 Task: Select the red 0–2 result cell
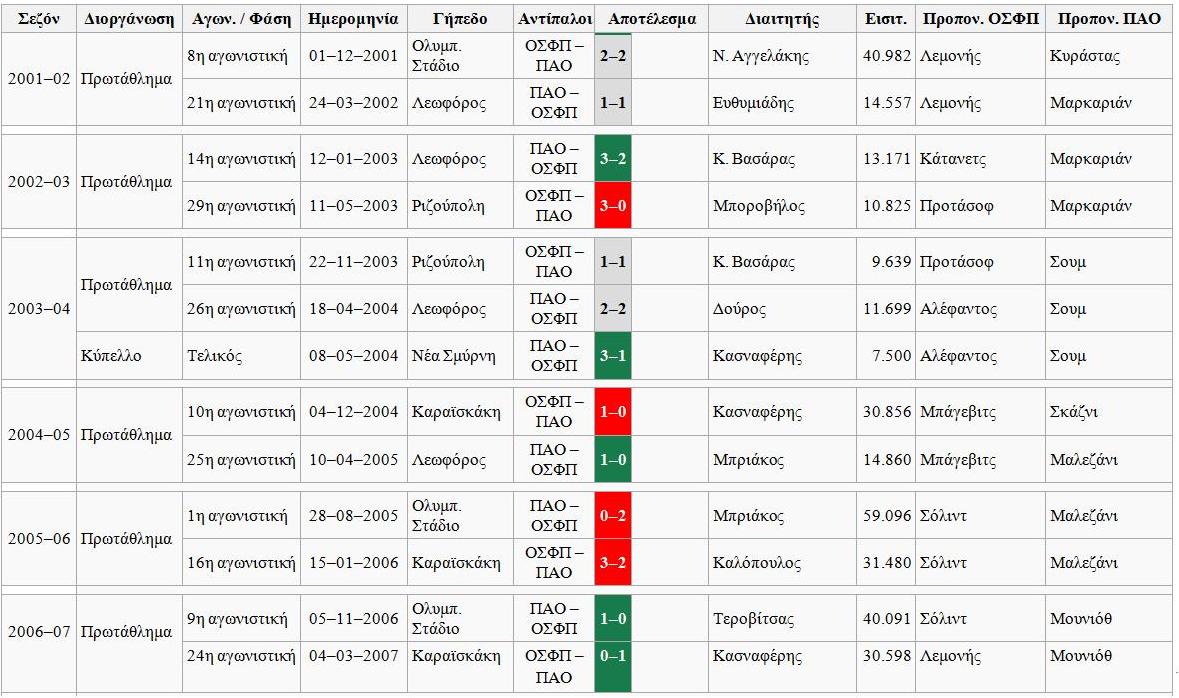[613, 516]
